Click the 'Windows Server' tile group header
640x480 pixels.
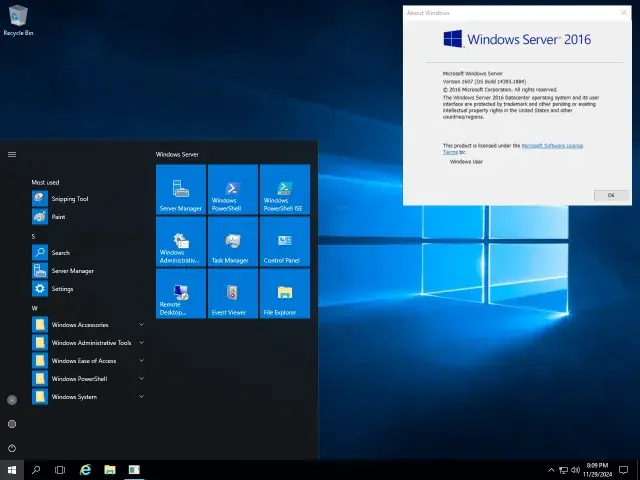[x=177, y=154]
